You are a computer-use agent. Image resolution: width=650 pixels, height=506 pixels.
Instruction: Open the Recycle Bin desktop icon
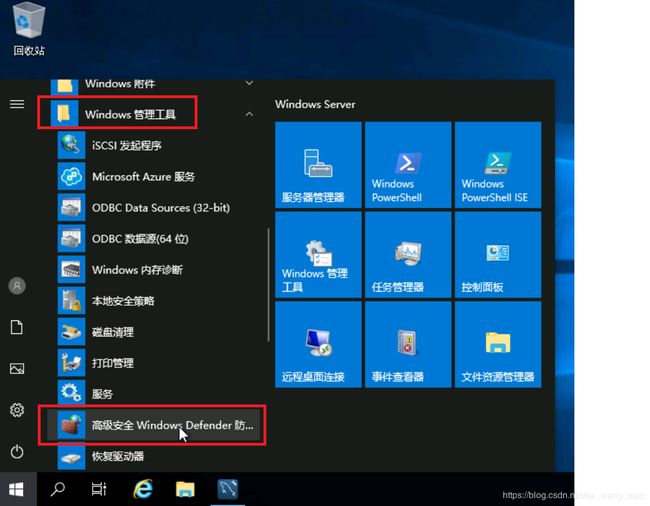(29, 29)
